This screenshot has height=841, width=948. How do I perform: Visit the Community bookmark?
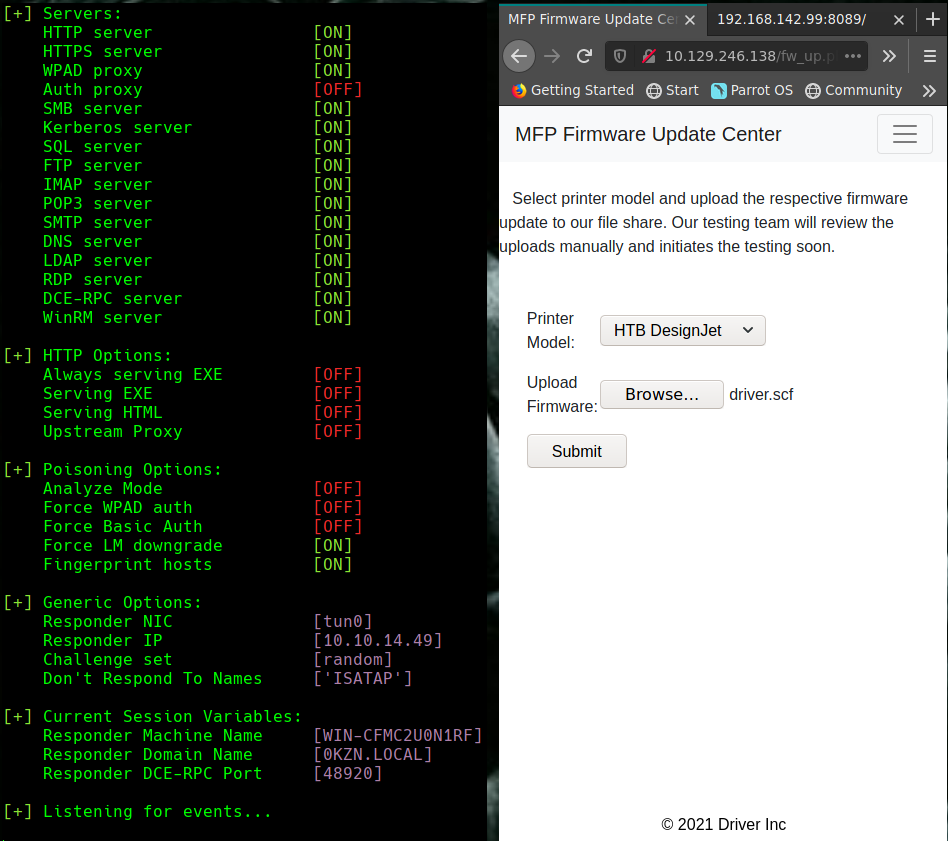click(854, 90)
